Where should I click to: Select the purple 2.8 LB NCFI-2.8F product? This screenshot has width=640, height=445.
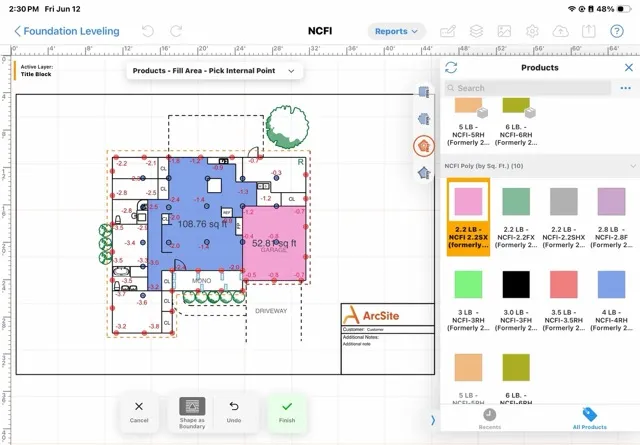pos(611,218)
